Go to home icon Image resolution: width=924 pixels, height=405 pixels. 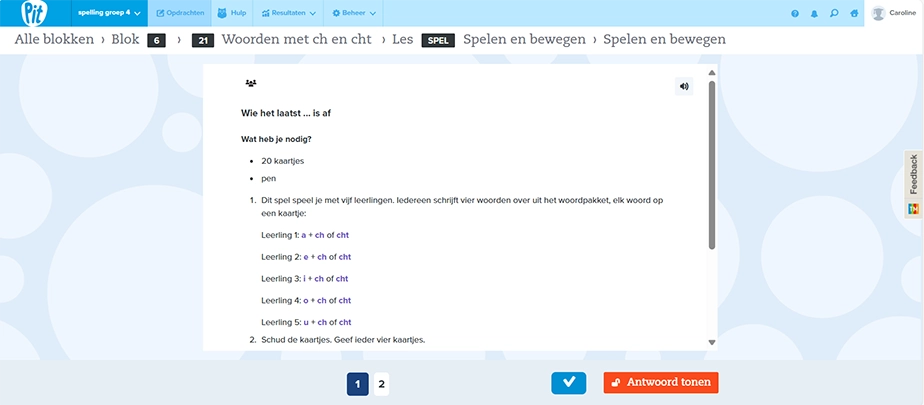tap(854, 14)
